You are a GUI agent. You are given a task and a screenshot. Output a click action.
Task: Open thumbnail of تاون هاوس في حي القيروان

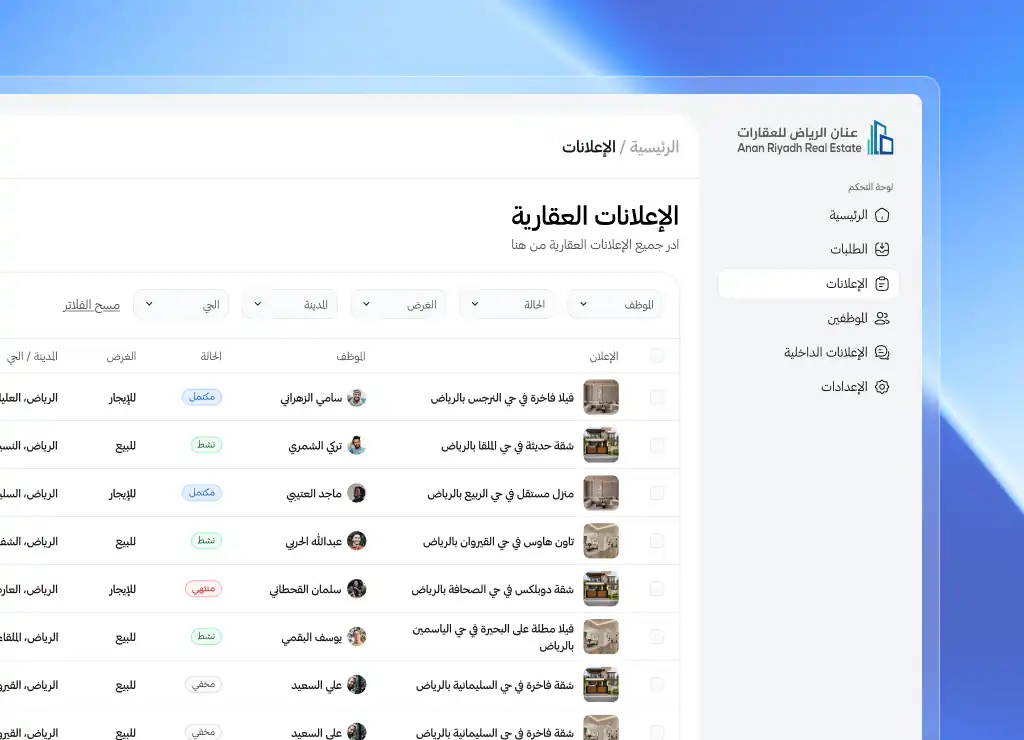[x=601, y=541]
